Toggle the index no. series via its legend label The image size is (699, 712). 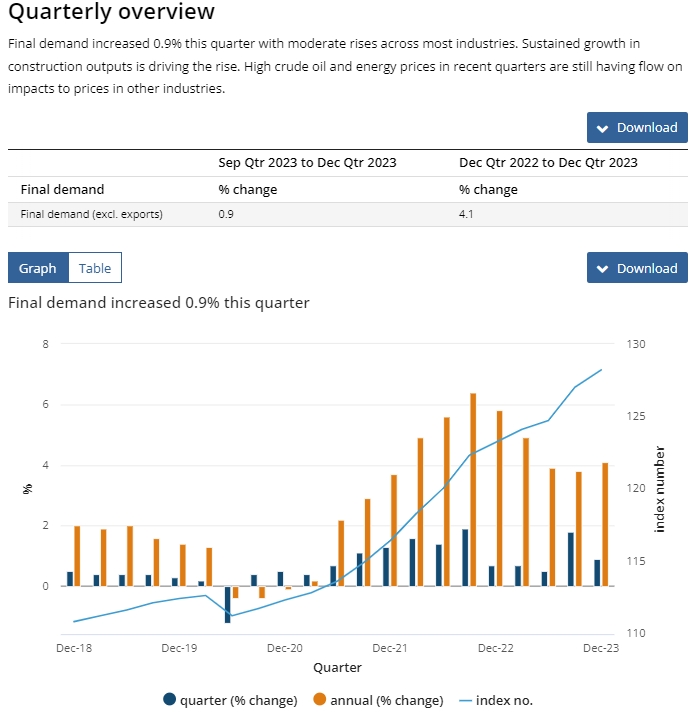510,700
